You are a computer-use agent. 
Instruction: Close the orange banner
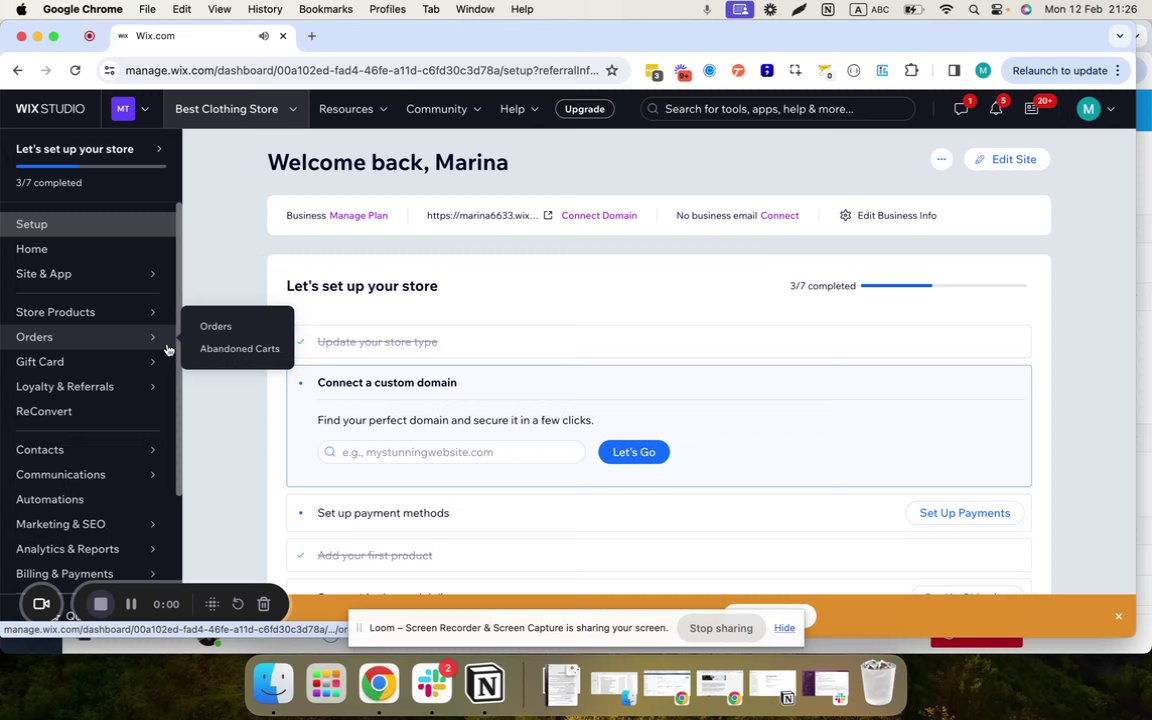pyautogui.click(x=1118, y=616)
